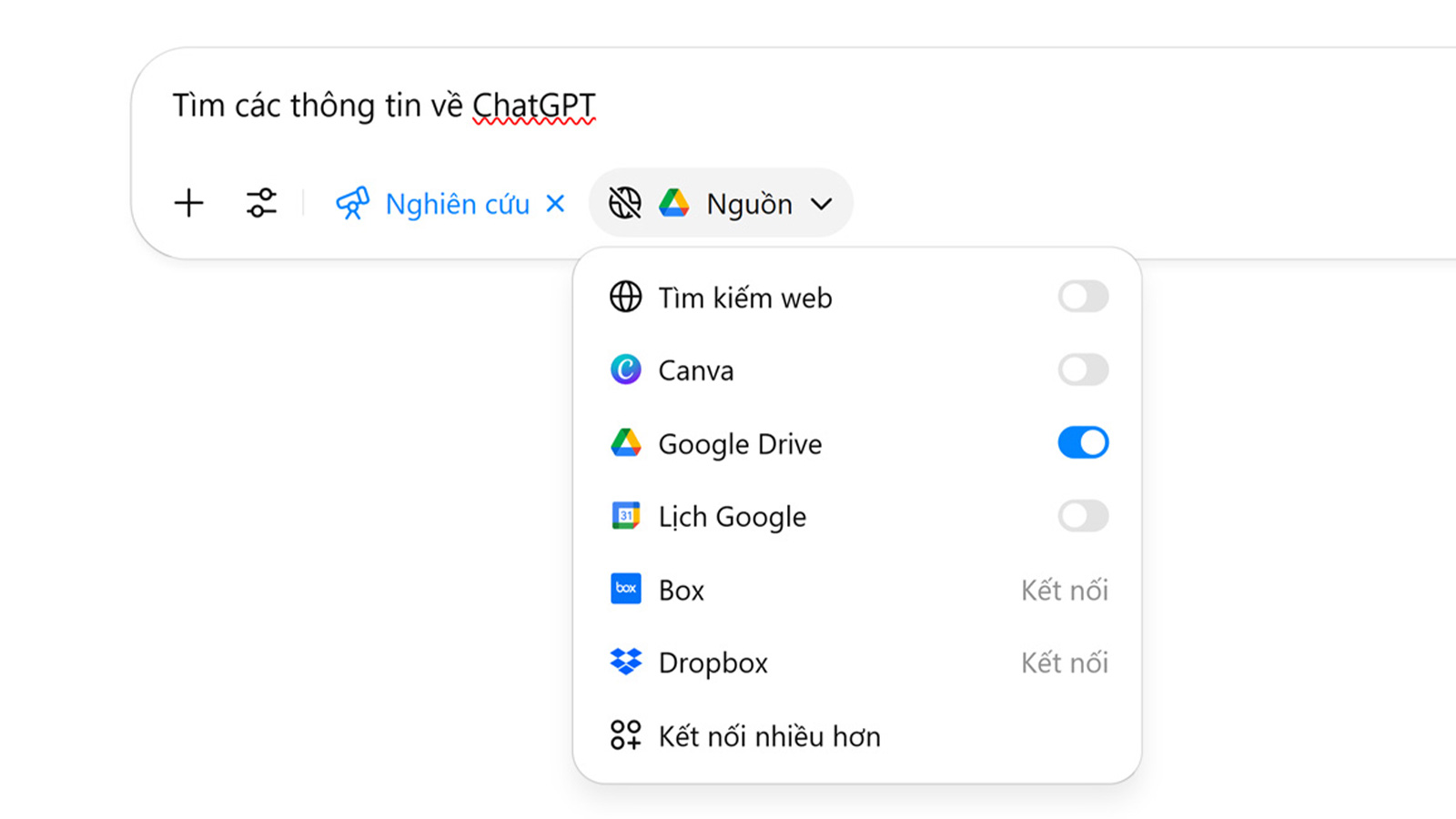Click the Google Drive icon beside Nguồn
Viewport: 1456px width, 819px height.
[x=674, y=203]
